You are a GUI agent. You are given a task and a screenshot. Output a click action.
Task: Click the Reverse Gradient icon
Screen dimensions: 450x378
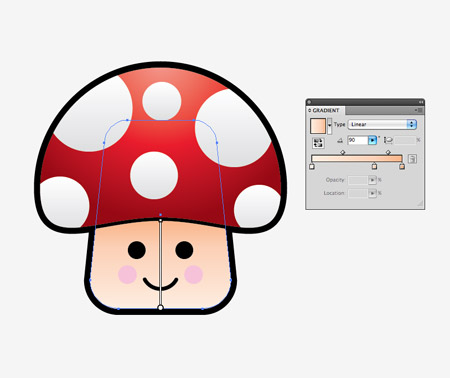318,143
